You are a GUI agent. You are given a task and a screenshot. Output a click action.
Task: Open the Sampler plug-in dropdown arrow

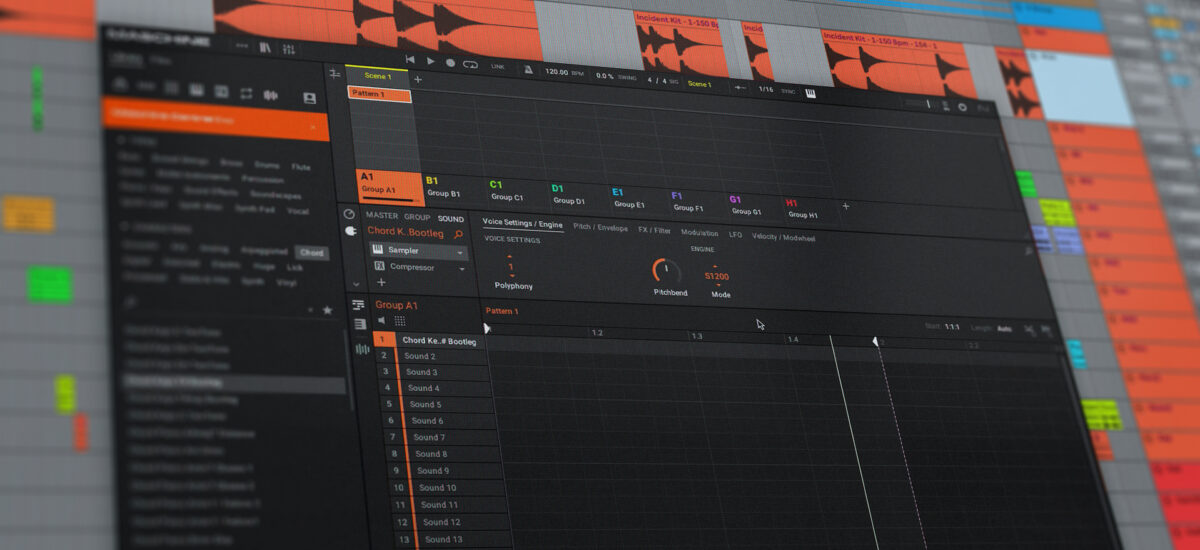pos(461,253)
